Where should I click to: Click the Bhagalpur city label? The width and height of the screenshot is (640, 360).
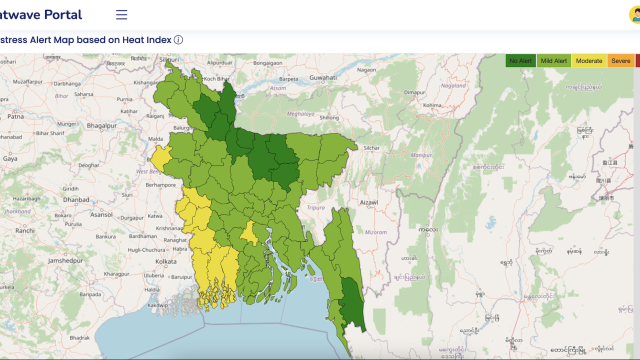tap(102, 126)
